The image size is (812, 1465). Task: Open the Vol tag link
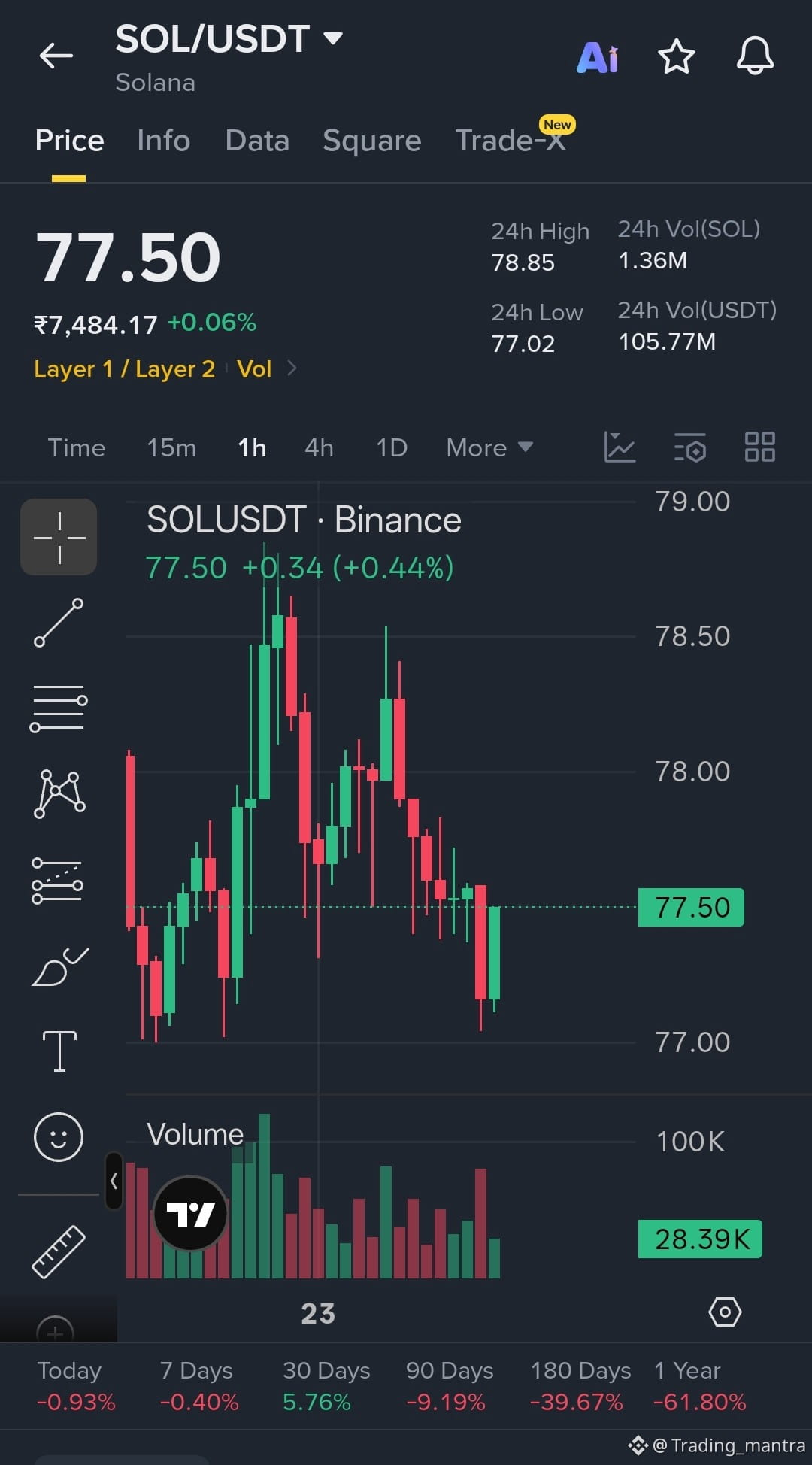point(254,369)
